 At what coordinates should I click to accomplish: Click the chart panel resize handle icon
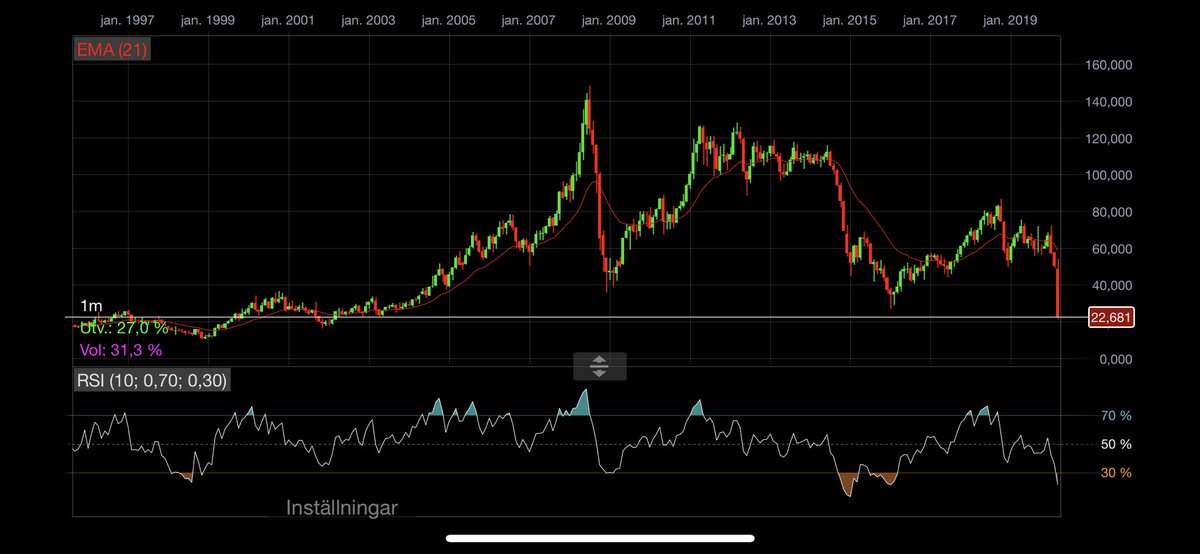599,366
